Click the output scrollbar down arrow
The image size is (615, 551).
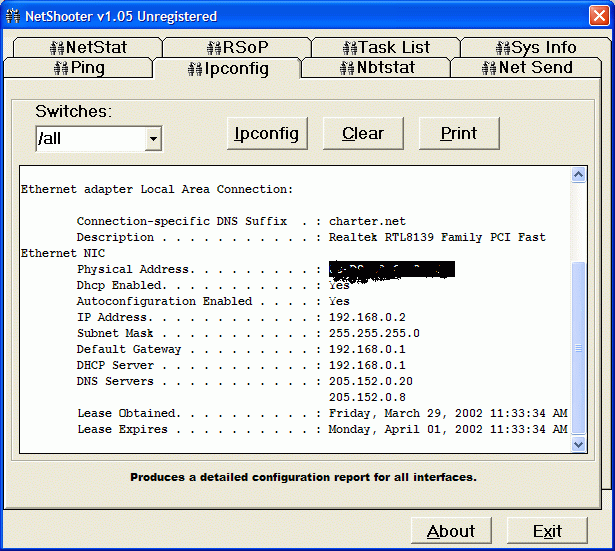579,444
